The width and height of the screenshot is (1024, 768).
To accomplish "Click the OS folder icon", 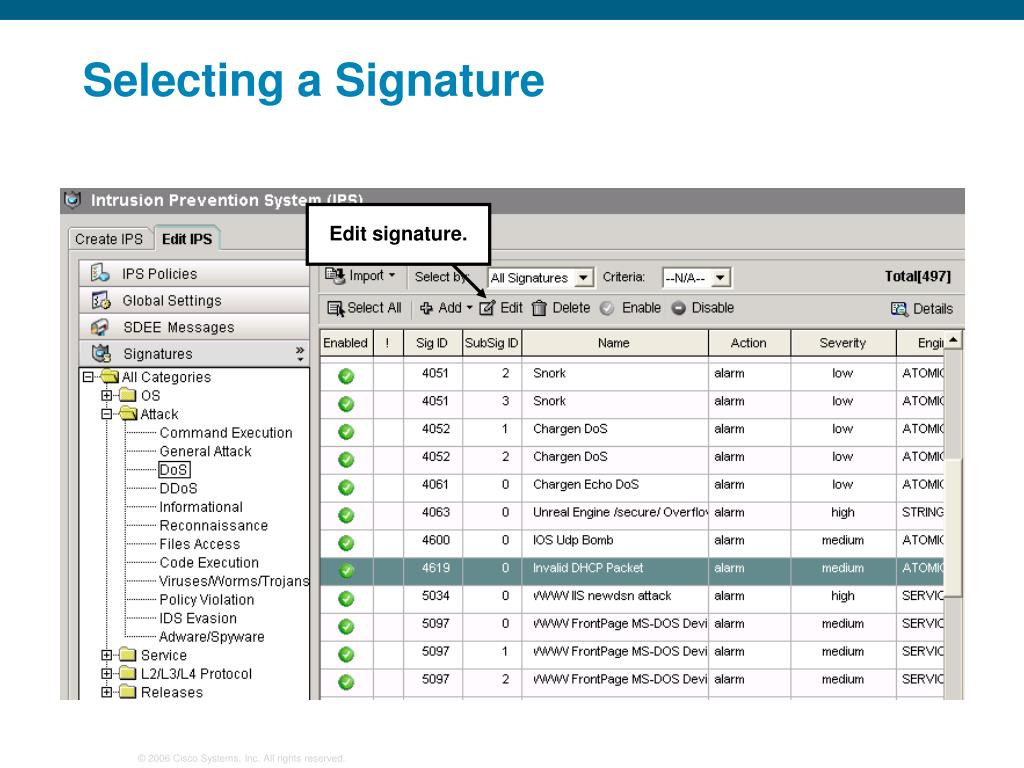I will tap(128, 395).
